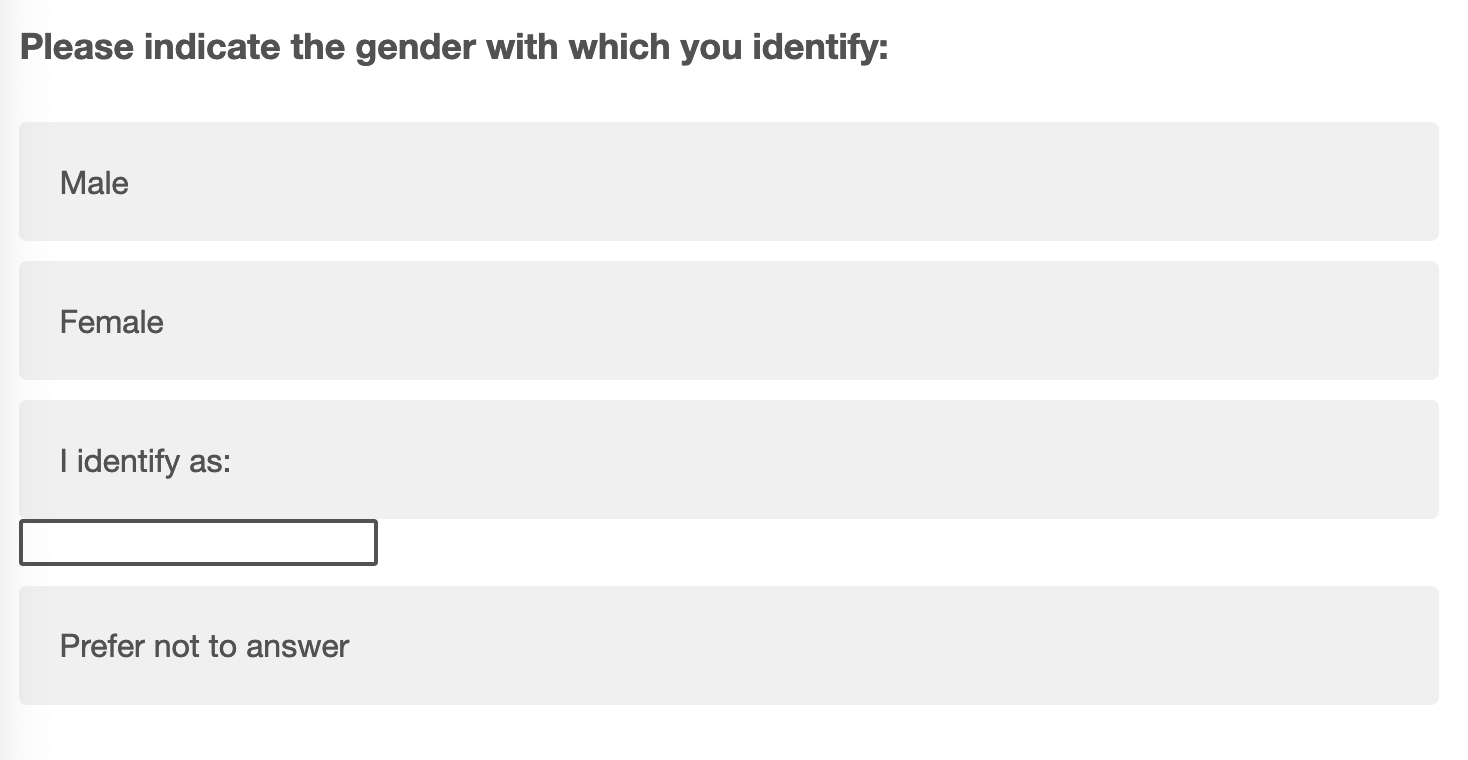Decline to answer the gender question
Image resolution: width=1468 pixels, height=760 pixels.
pyautogui.click(x=728, y=646)
